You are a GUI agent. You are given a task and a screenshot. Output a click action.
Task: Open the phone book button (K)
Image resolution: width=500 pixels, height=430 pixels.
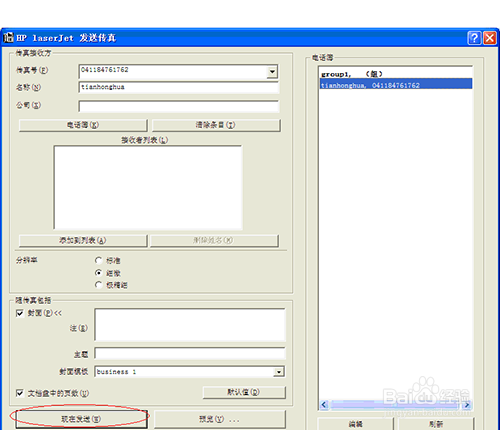[x=83, y=125]
